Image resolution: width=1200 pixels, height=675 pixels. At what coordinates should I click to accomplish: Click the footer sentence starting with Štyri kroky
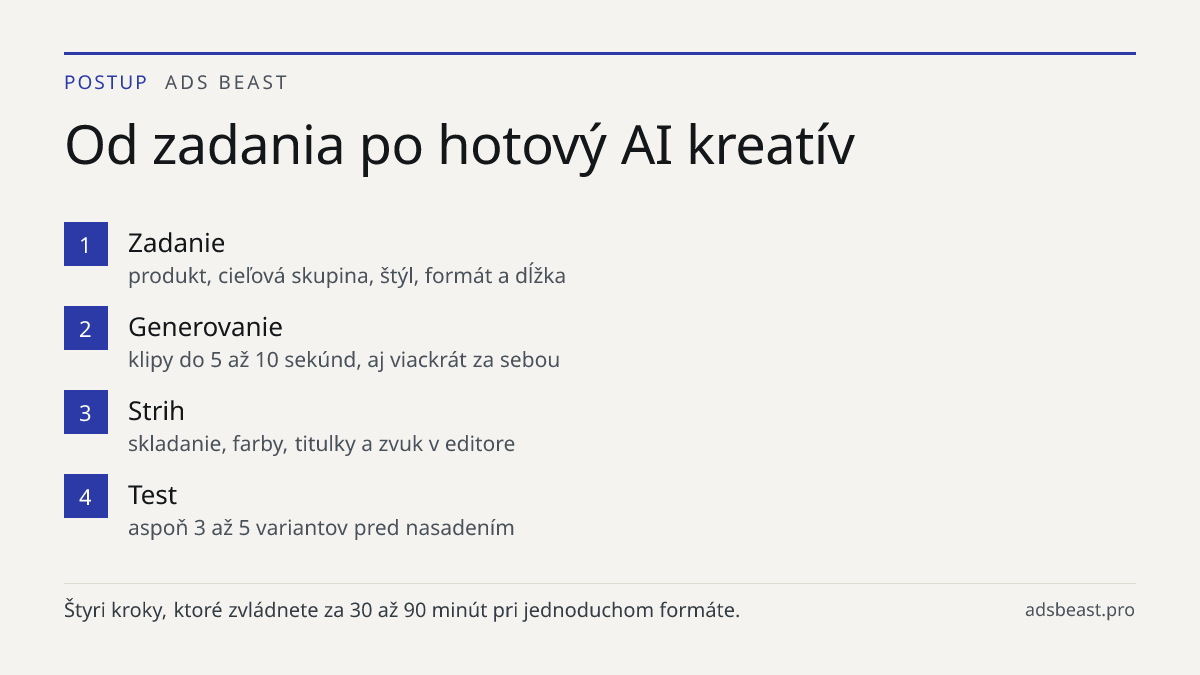point(402,610)
